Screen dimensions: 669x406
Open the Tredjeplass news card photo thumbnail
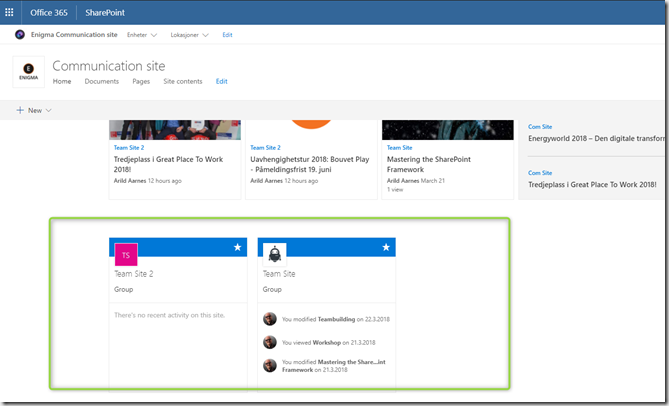click(x=175, y=130)
